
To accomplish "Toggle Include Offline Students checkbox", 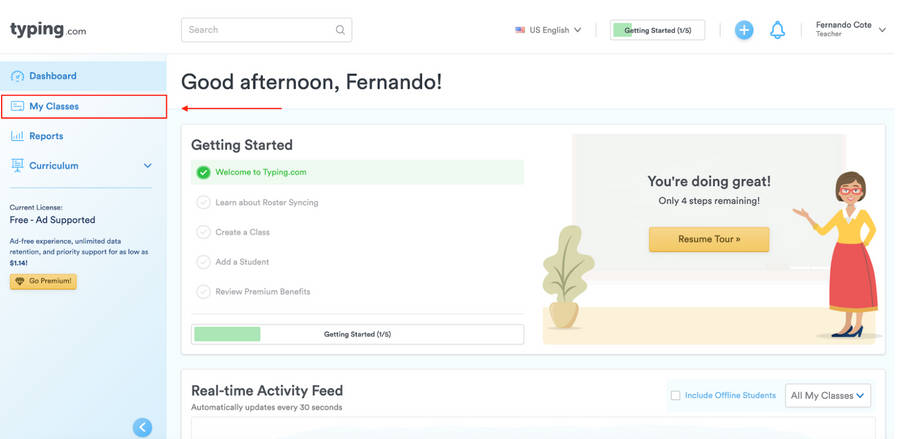I will pos(675,396).
